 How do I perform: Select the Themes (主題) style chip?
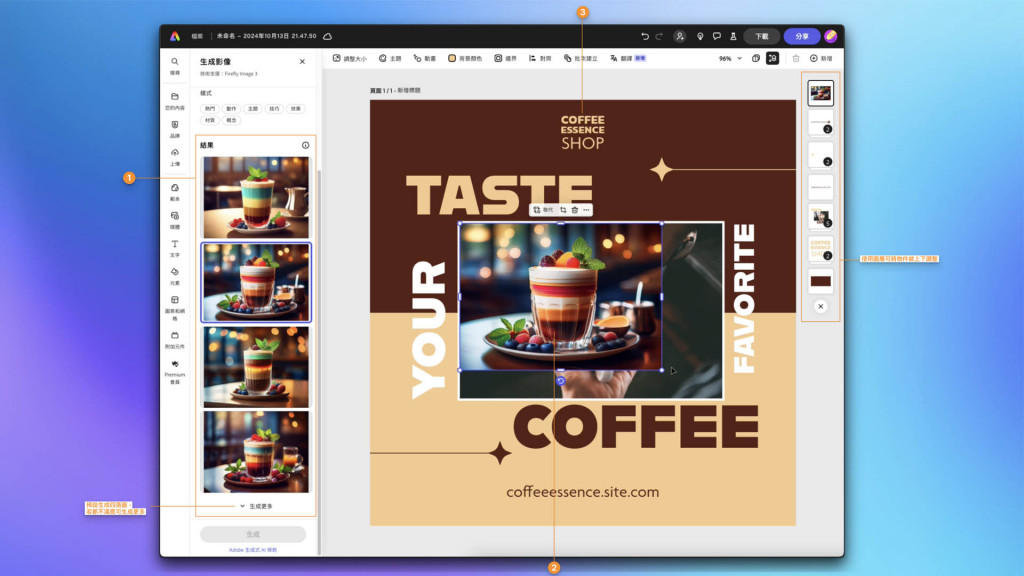click(253, 108)
